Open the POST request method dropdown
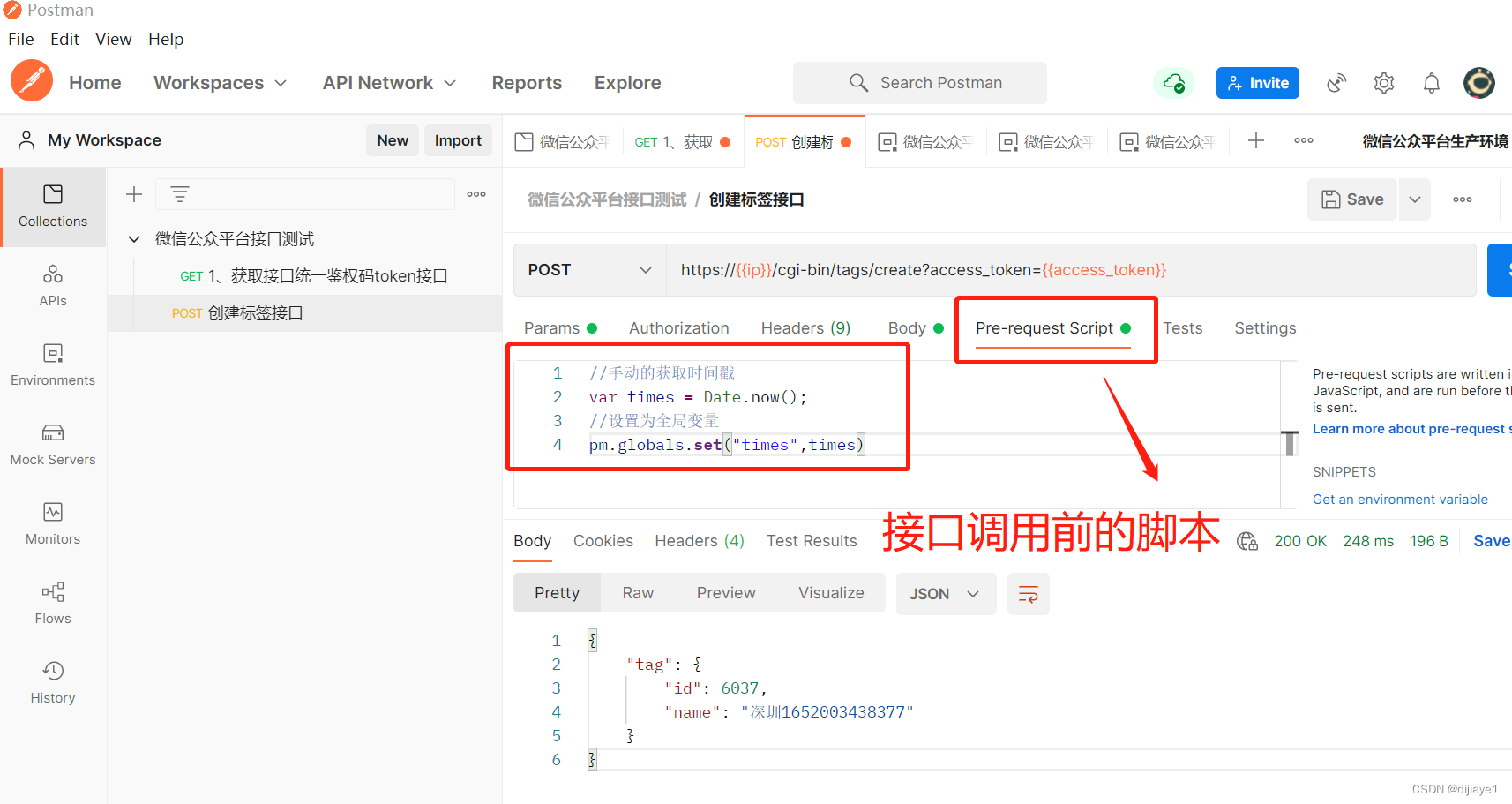This screenshot has height=804, width=1512. click(588, 269)
